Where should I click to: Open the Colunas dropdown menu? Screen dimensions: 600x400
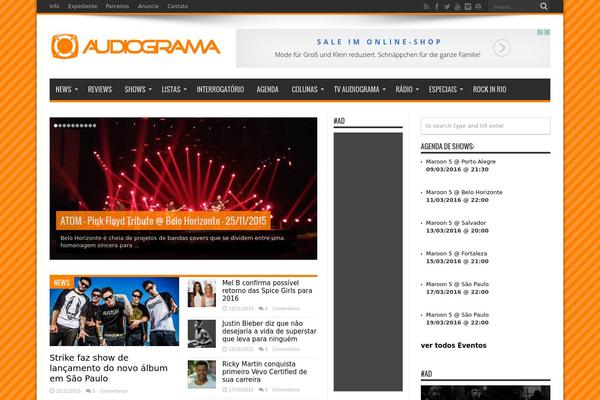pos(307,89)
